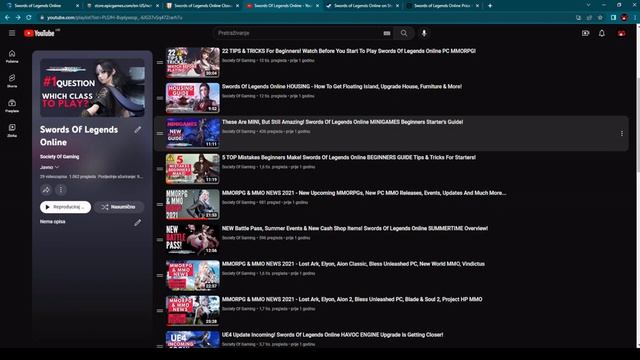Click the playlist cover Which Class To Play thumbnail
The height and width of the screenshot is (360, 640).
click(x=92, y=88)
